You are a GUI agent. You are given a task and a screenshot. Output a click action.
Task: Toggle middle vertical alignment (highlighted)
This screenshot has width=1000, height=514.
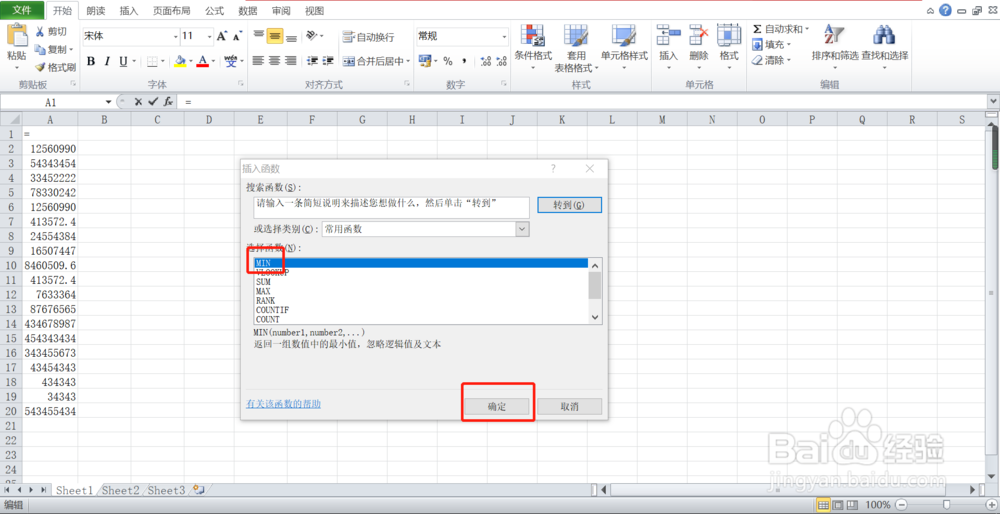point(275,36)
